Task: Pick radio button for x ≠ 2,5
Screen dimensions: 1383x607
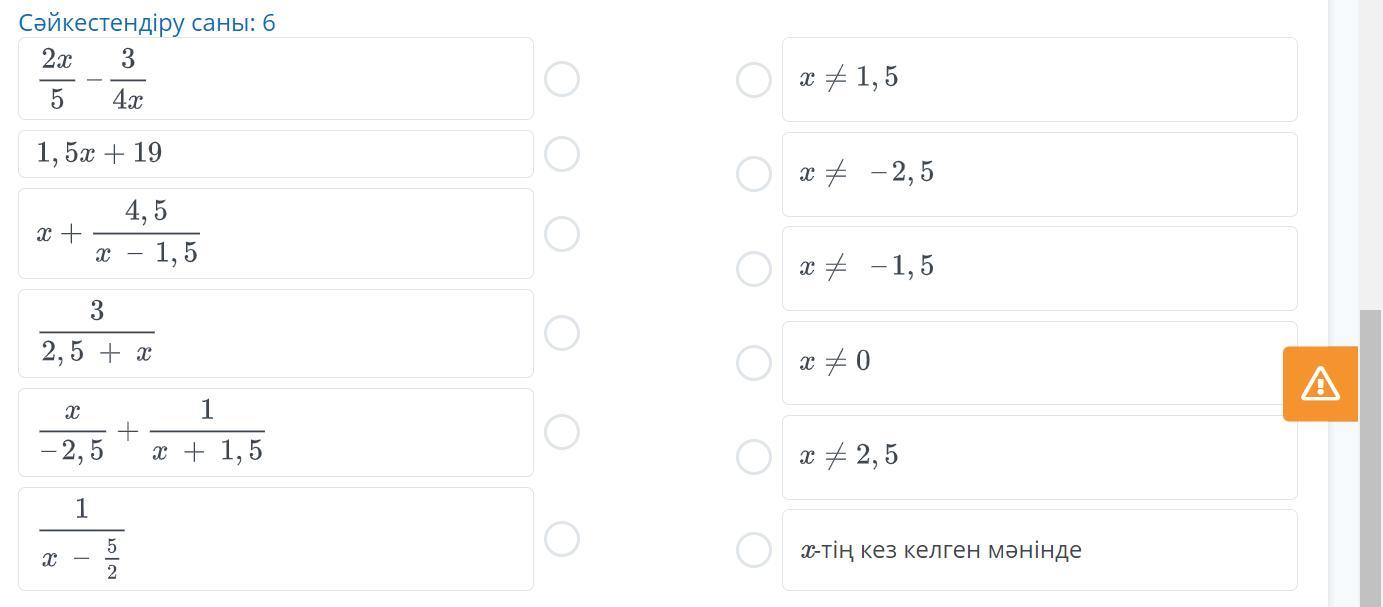Action: point(754,457)
